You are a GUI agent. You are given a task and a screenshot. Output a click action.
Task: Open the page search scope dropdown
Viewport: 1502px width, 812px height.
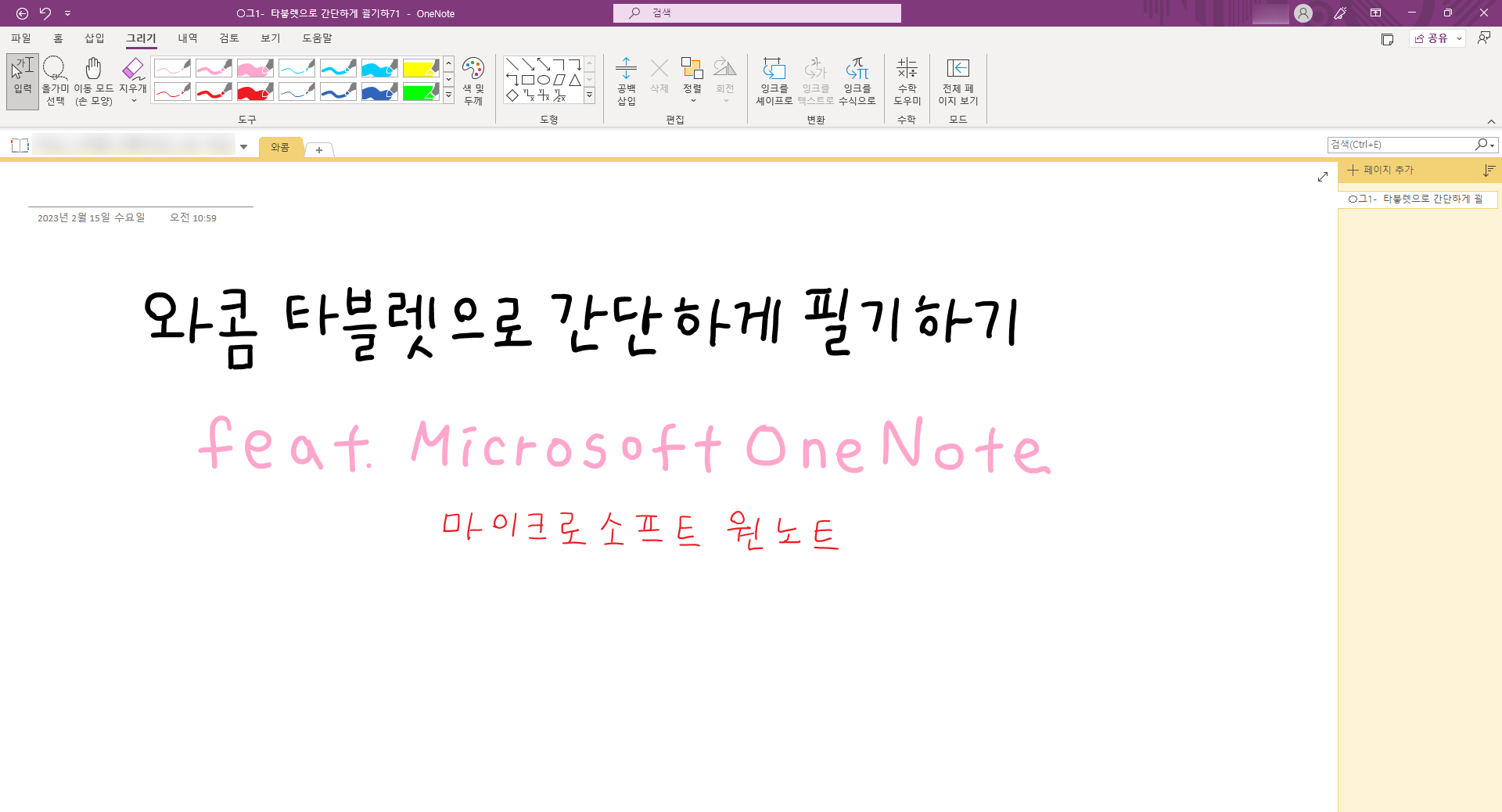[1493, 146]
